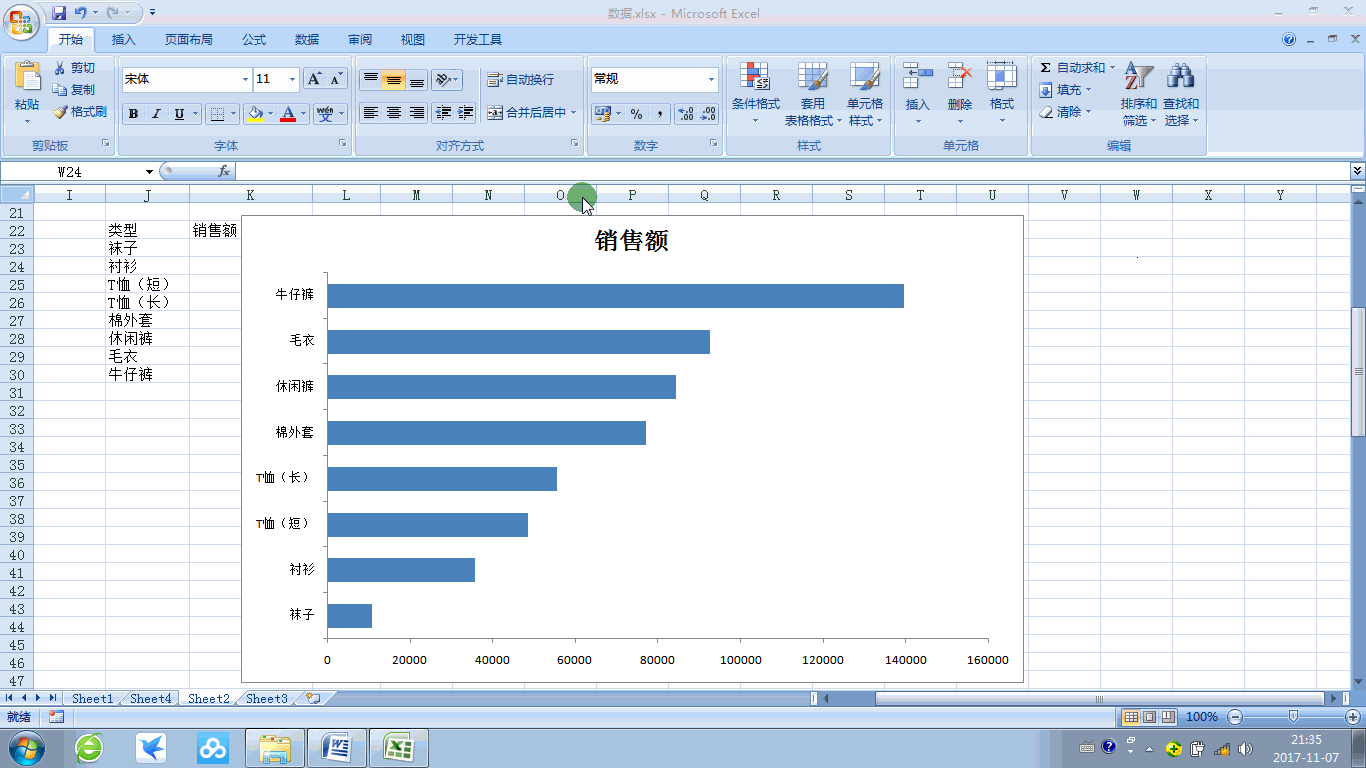
Task: Click the Increase Font Size icon
Action: (313, 79)
